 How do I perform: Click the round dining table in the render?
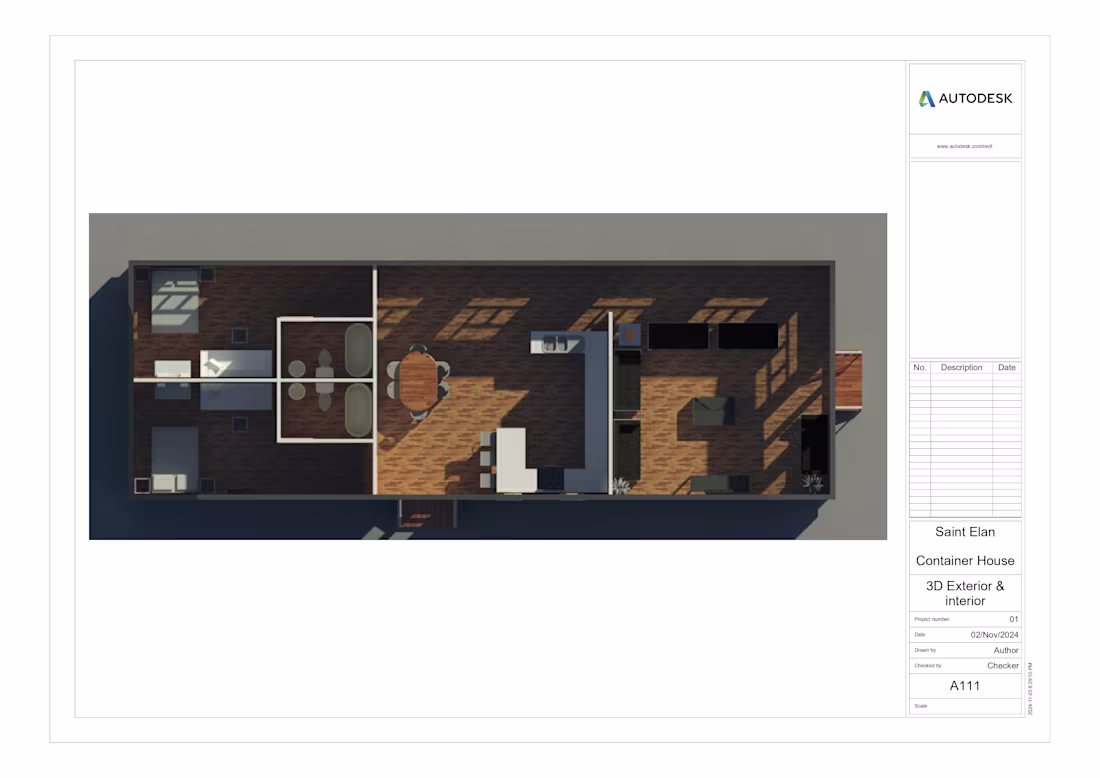tap(421, 377)
